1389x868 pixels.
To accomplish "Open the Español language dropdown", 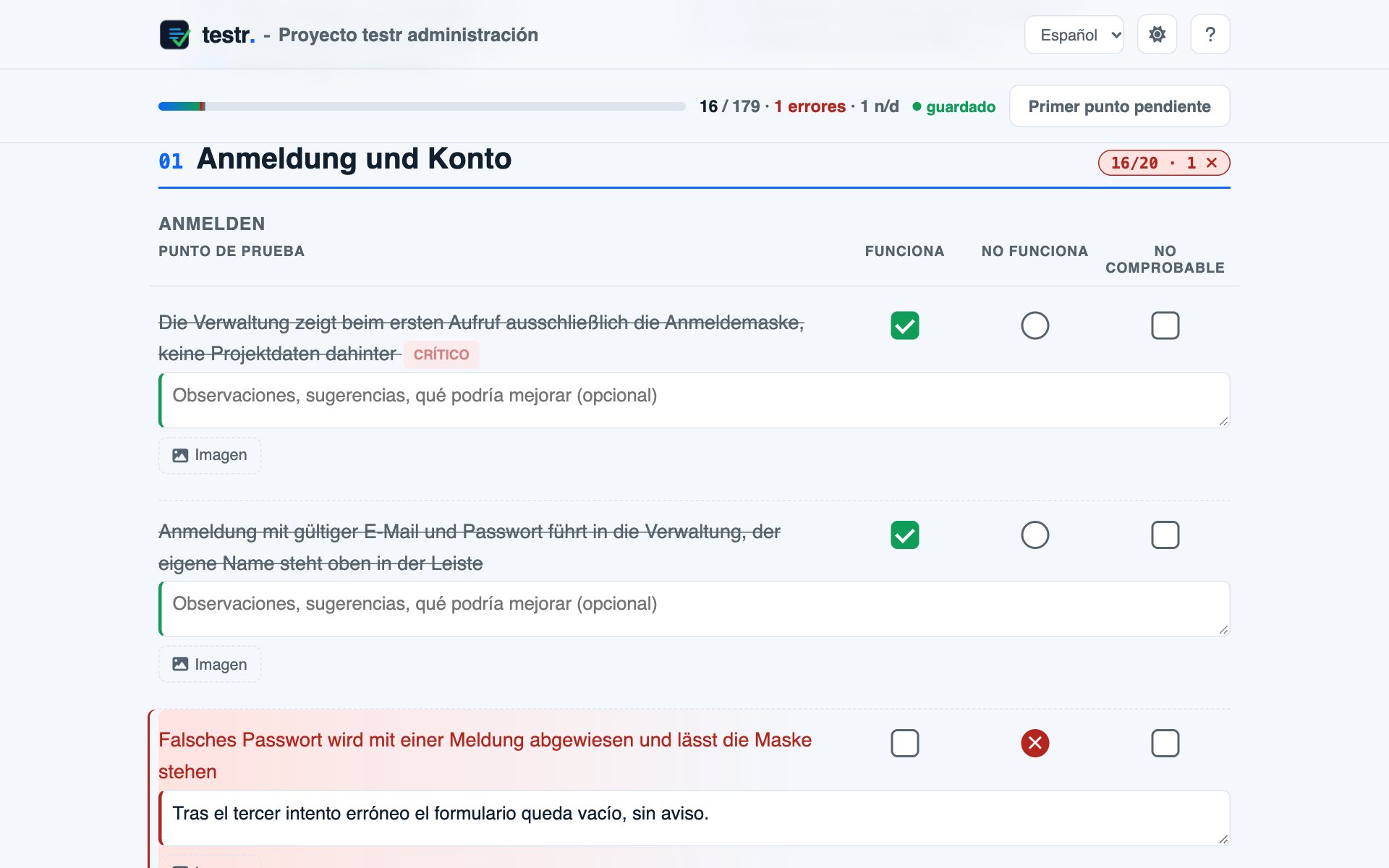I will [1074, 35].
